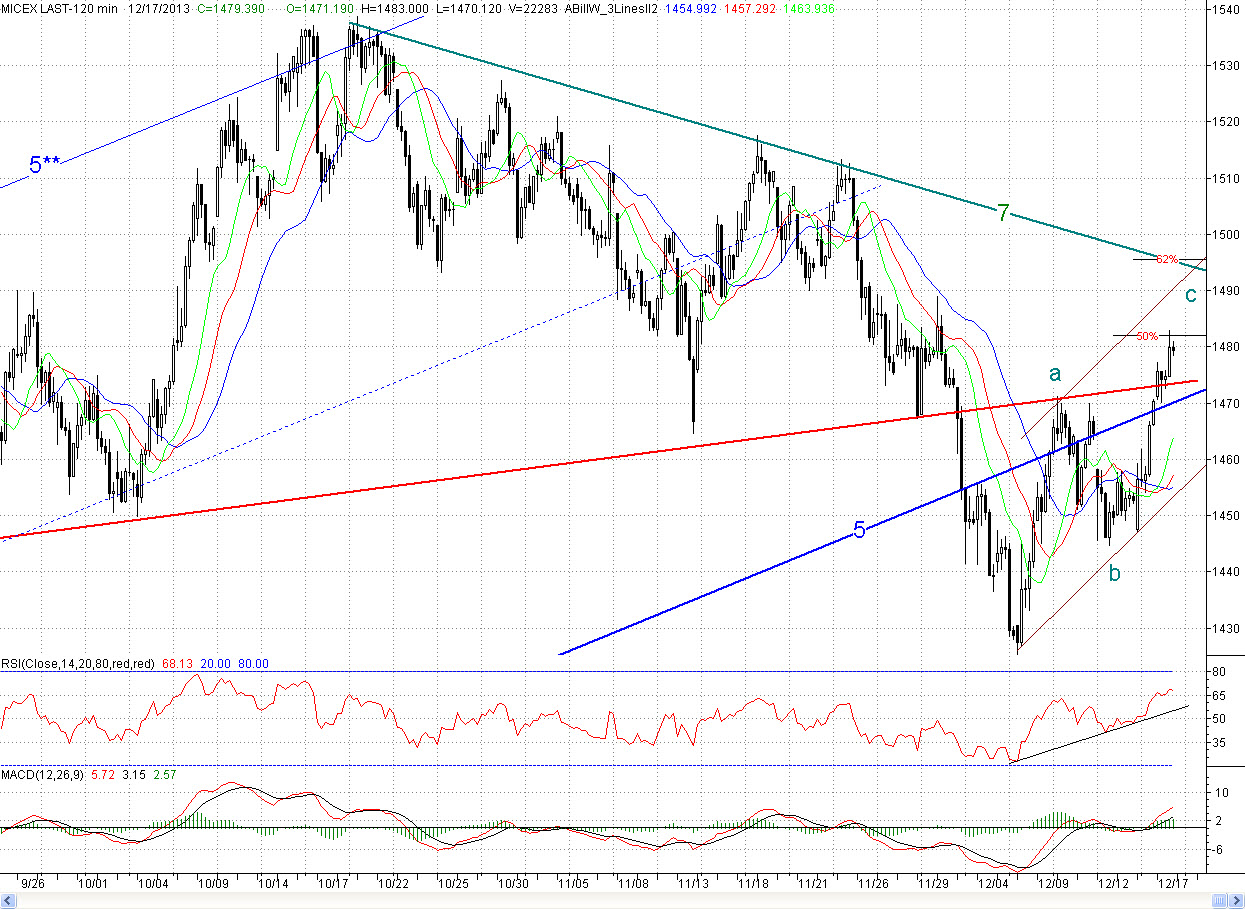Select the green '7' trendline label
Screen dimensions: 1245x909
click(x=1003, y=211)
